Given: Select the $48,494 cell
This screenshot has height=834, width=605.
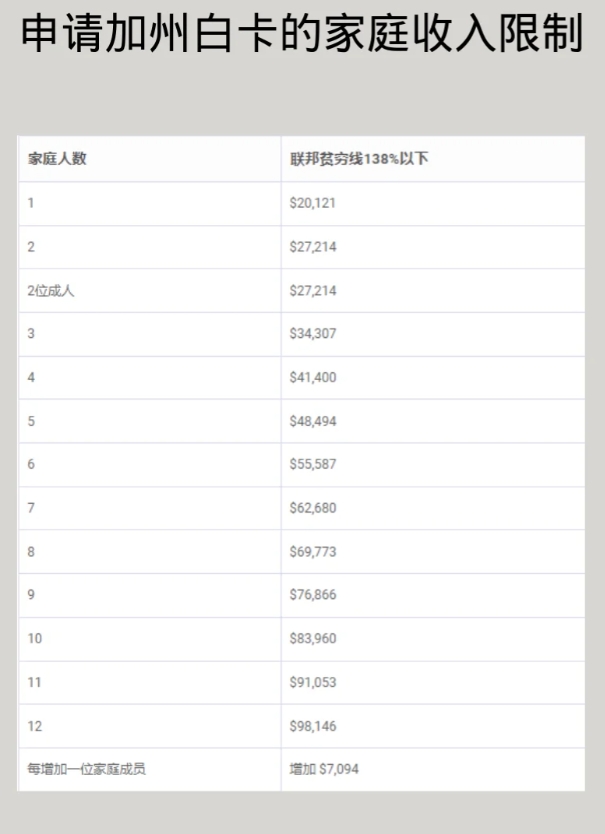Looking at the screenshot, I should click(x=312, y=421).
